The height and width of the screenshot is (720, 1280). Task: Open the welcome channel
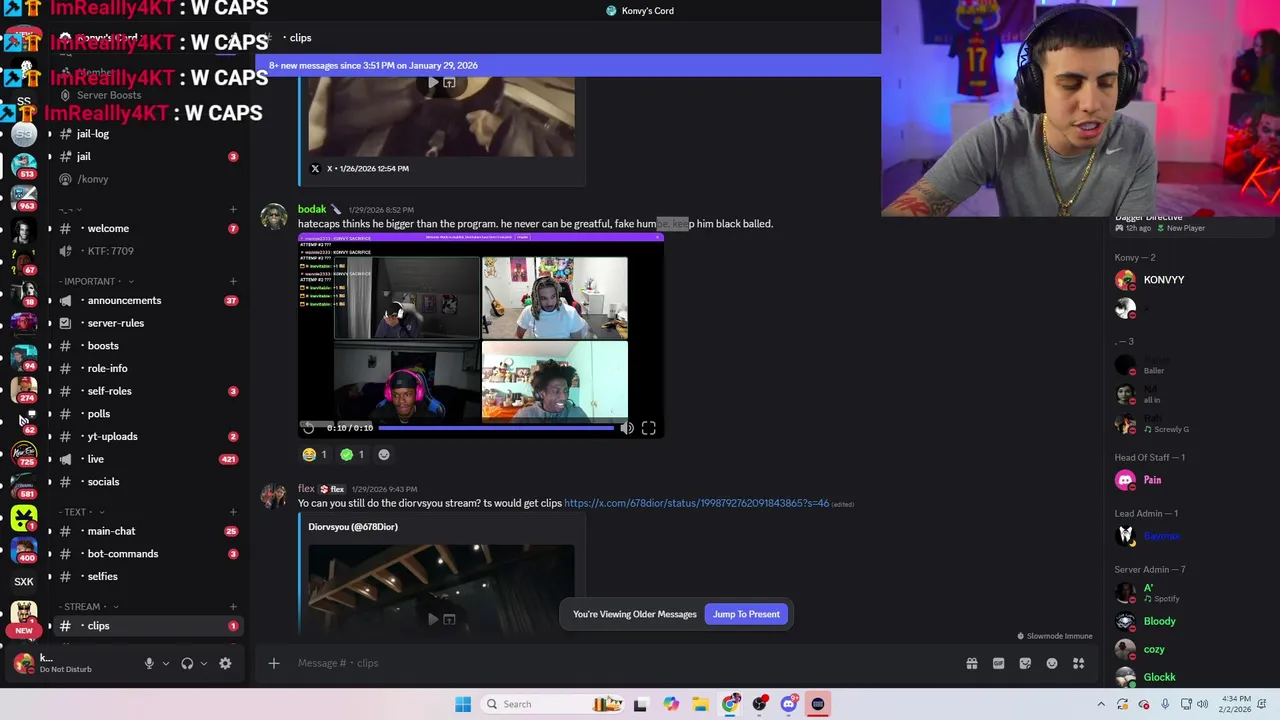[146, 228]
